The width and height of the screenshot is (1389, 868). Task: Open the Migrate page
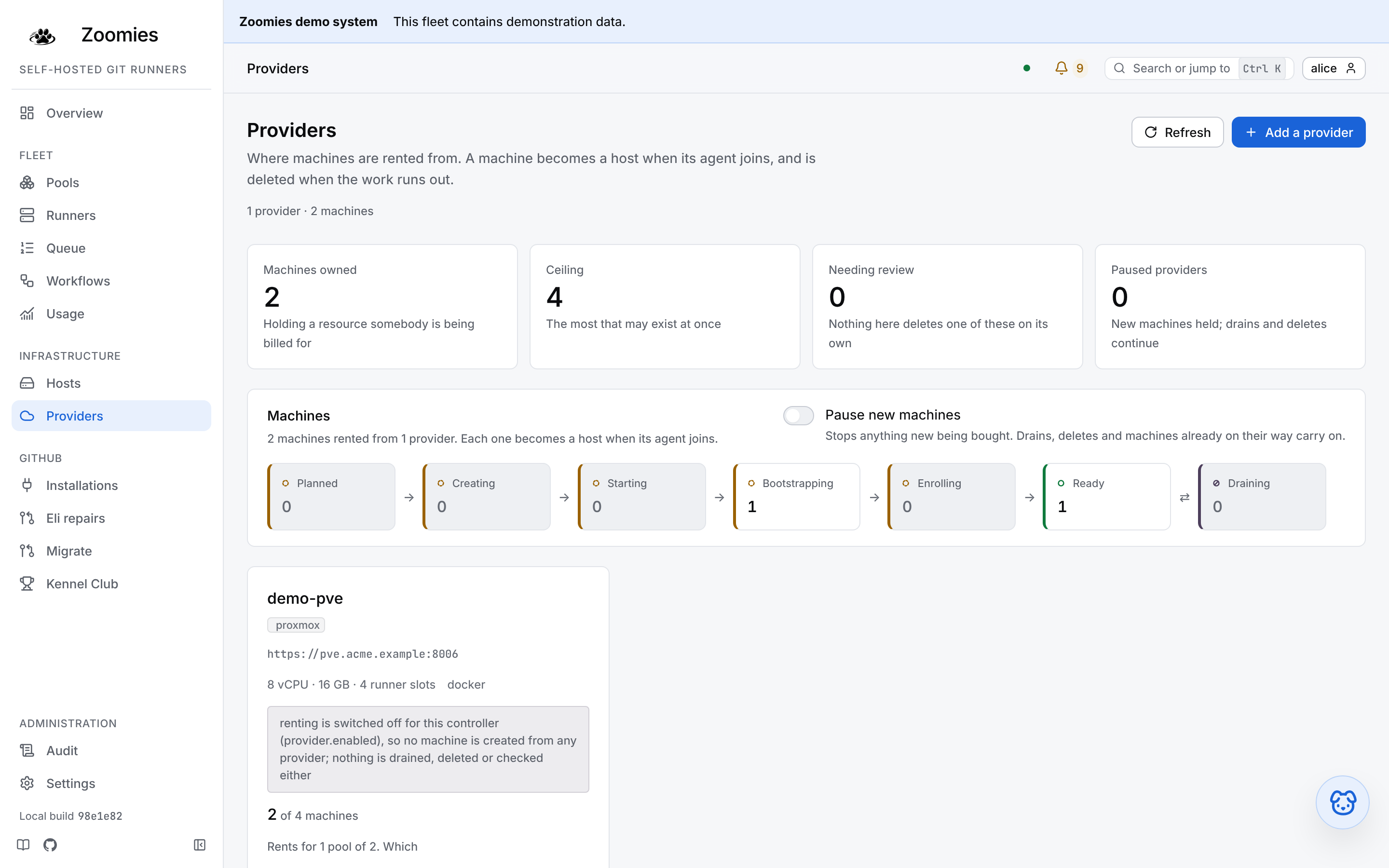tap(111, 551)
